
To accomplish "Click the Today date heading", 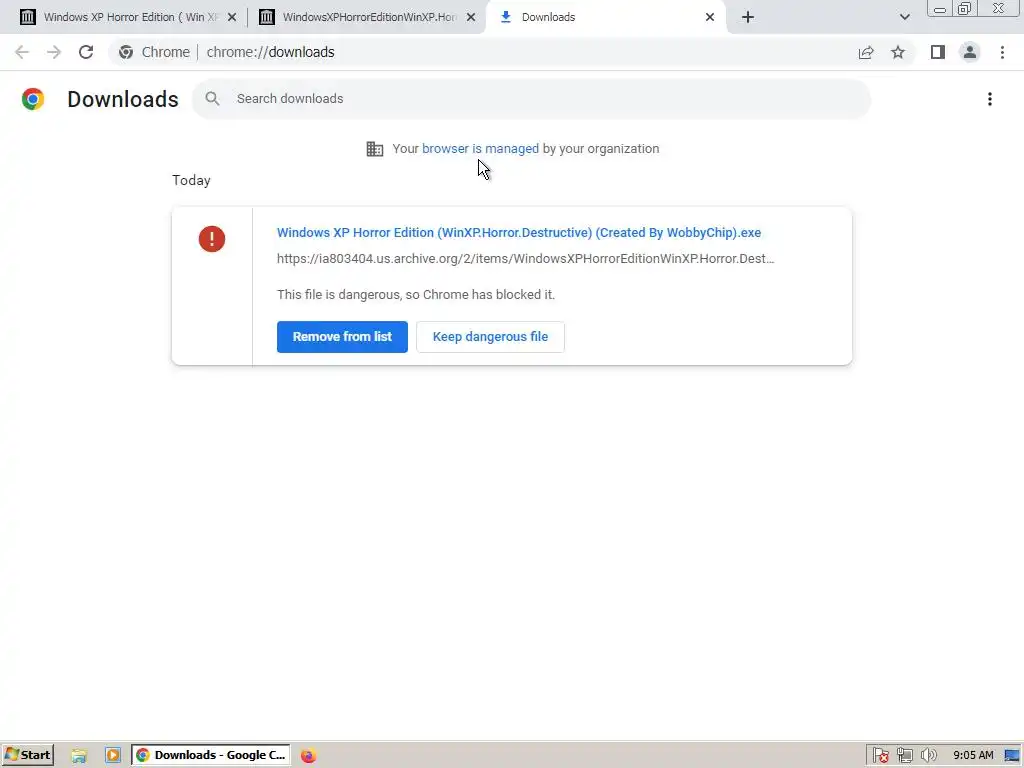I will click(x=191, y=180).
